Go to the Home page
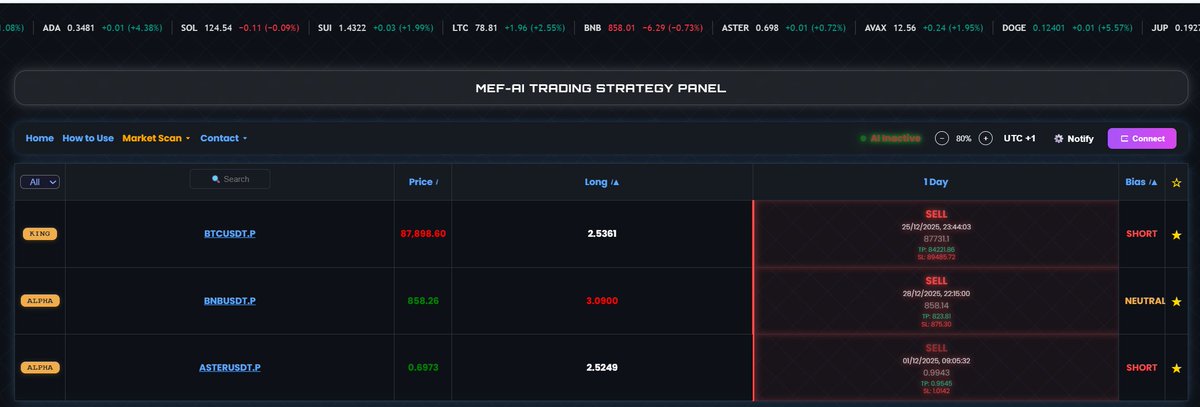Viewport: 1200px width, 407px height. 40,138
